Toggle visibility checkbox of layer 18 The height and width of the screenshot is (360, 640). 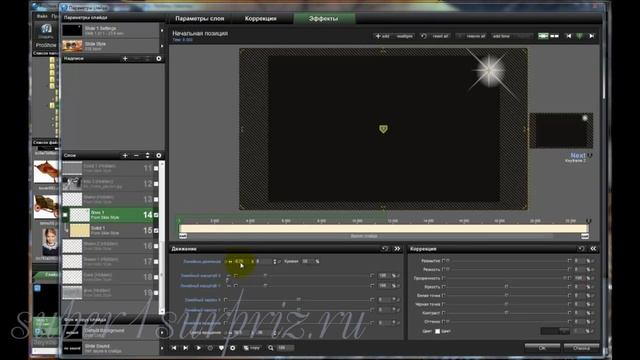pyautogui.click(x=156, y=277)
